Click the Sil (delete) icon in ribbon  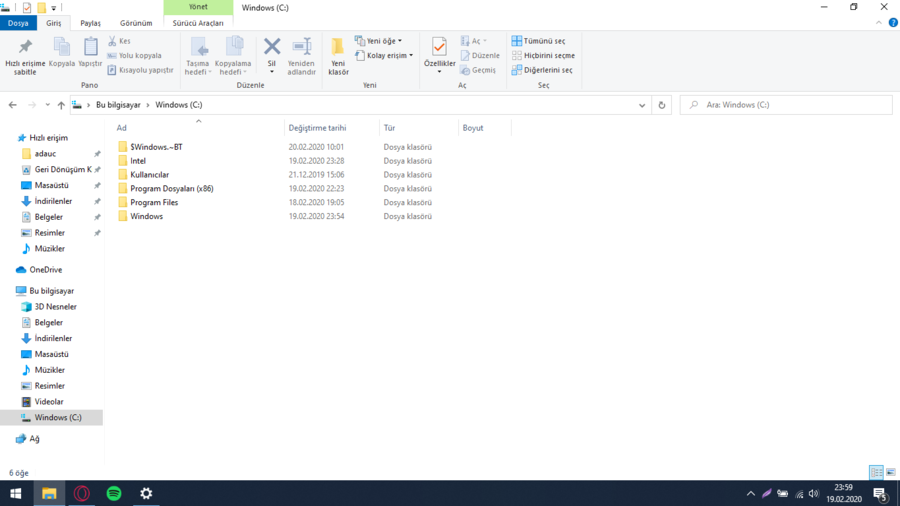[271, 48]
